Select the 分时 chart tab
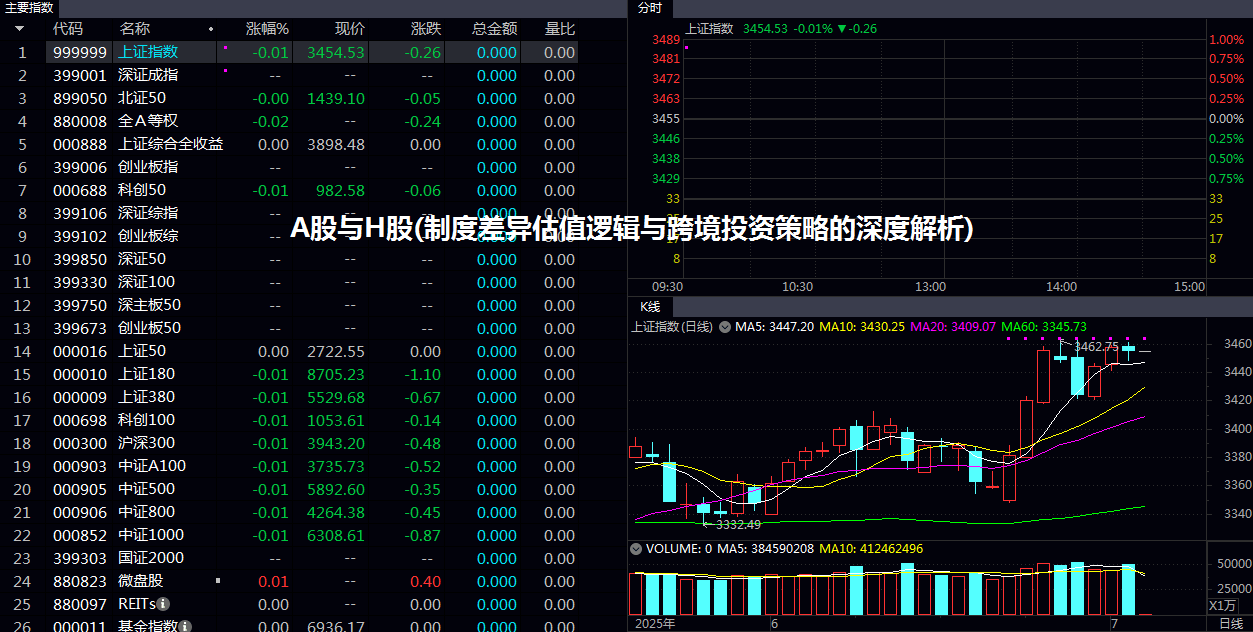 (x=649, y=8)
